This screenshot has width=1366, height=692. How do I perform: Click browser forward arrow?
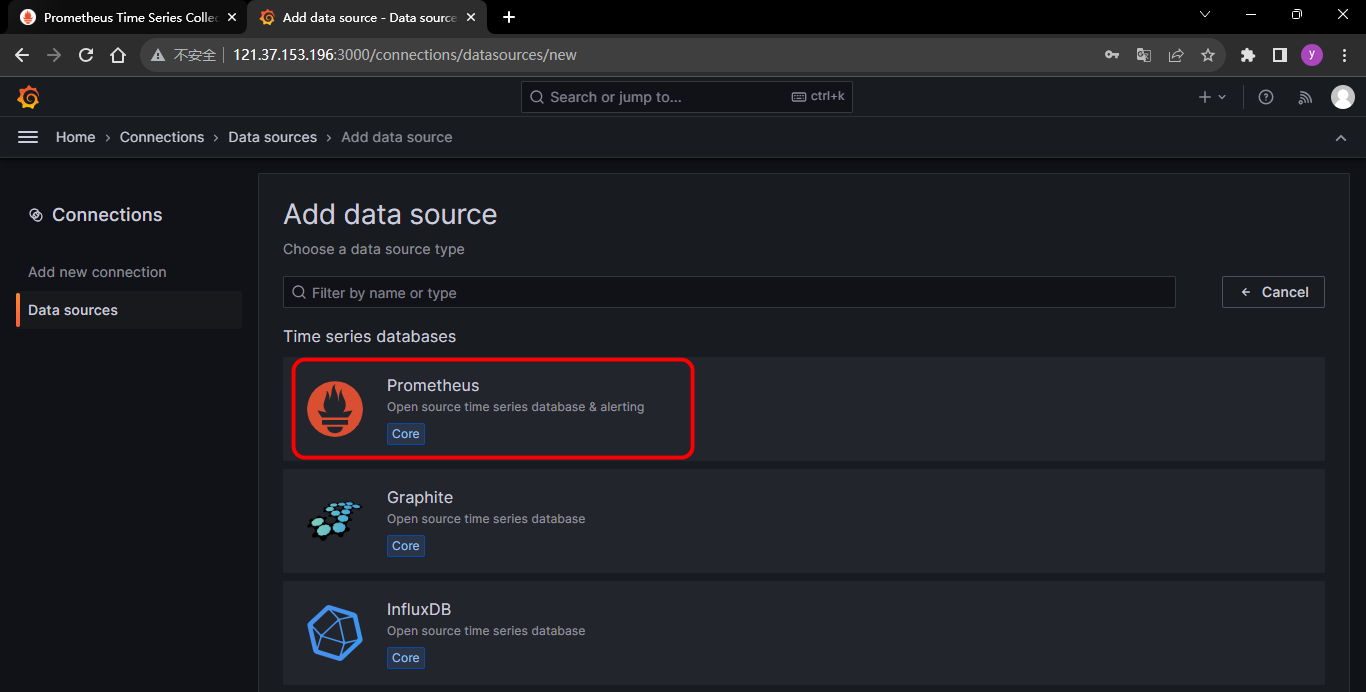click(x=54, y=55)
